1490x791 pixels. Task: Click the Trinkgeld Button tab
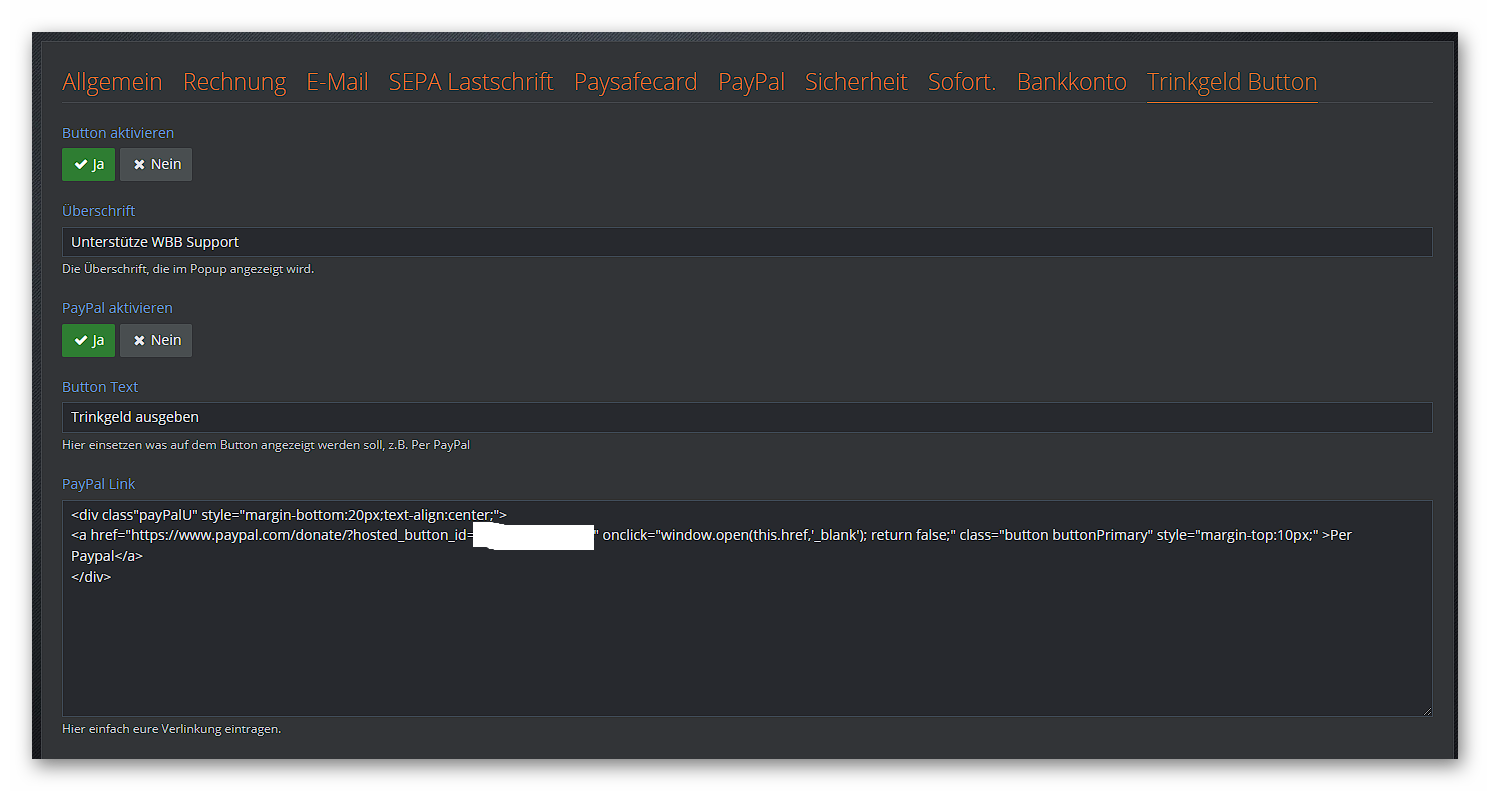tap(1231, 82)
